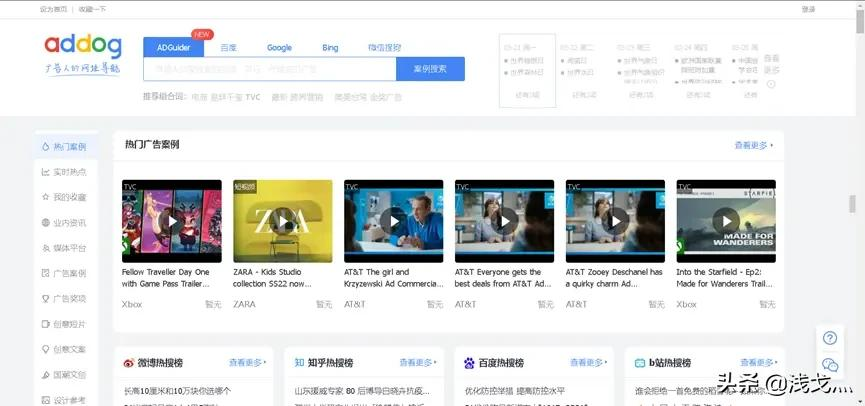This screenshot has width=865, height=406.
Task: Open the 媒体平台 sidebar icon
Action: point(45,248)
